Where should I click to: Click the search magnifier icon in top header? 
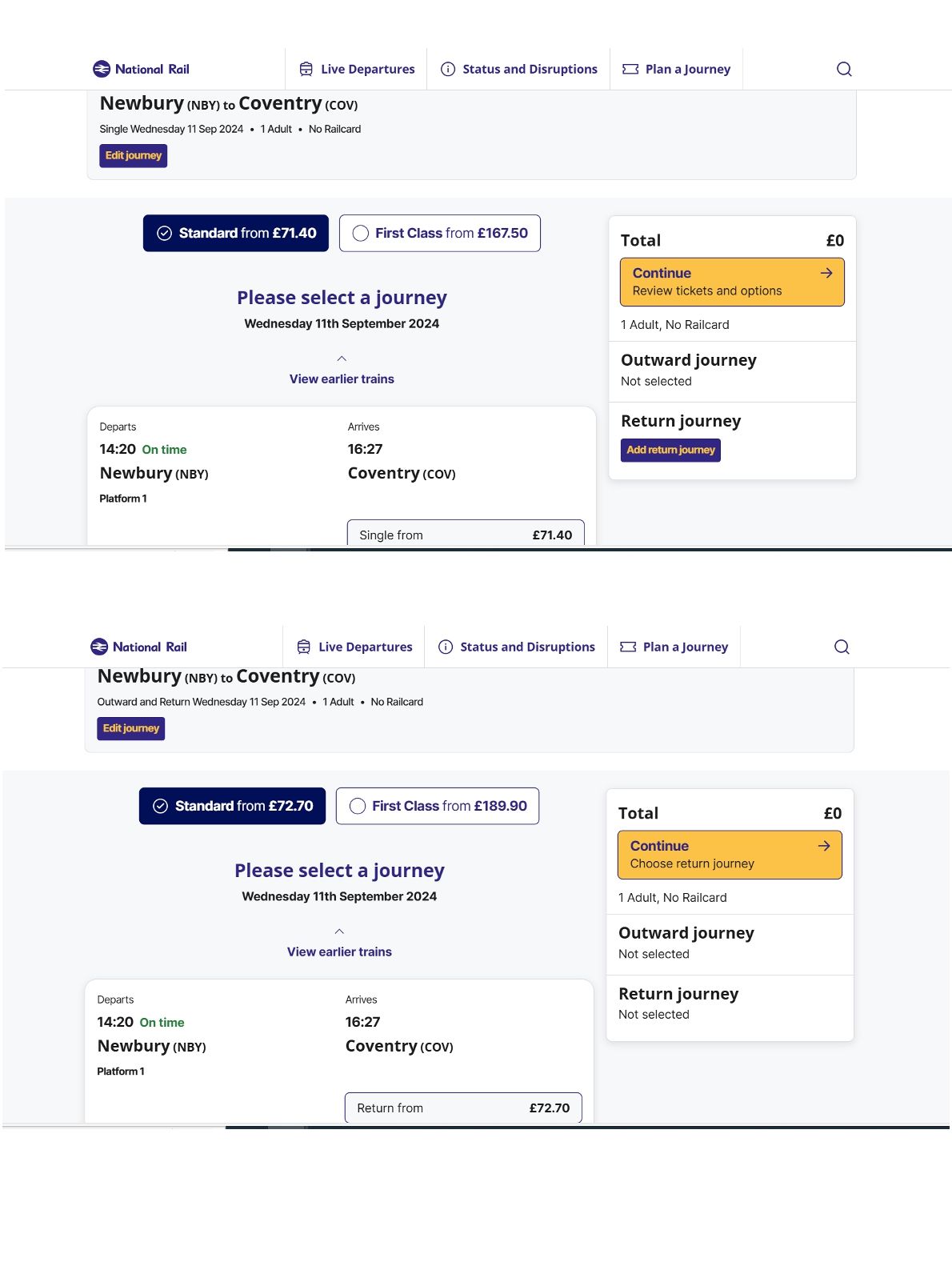pos(844,69)
